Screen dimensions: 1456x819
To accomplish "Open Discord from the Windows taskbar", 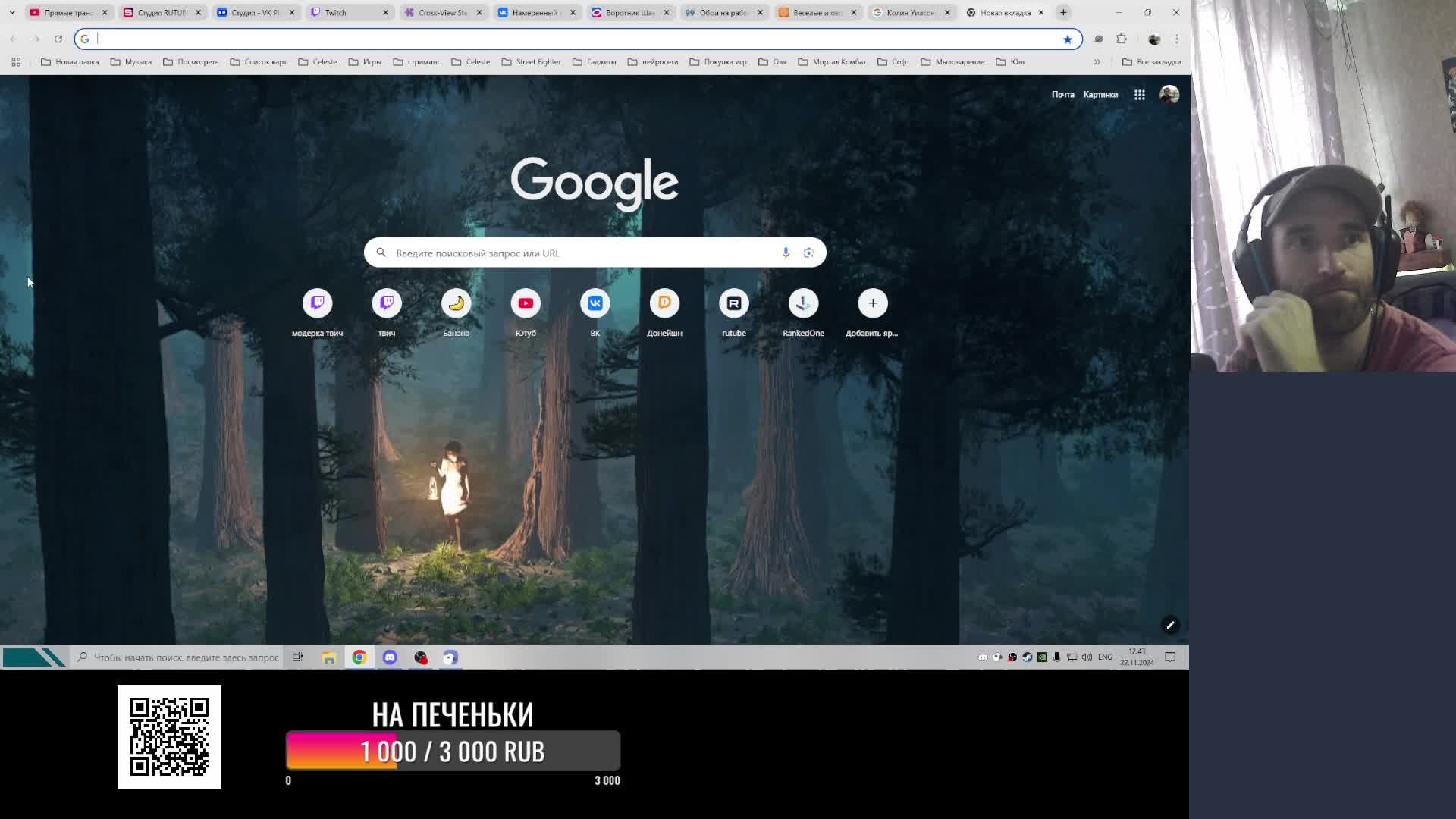I will point(390,657).
